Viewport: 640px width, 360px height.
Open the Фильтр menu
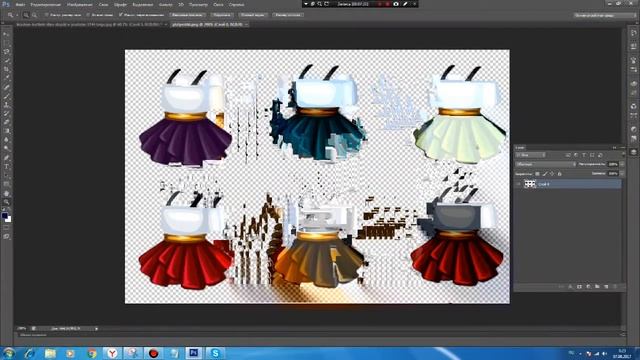pos(165,4)
